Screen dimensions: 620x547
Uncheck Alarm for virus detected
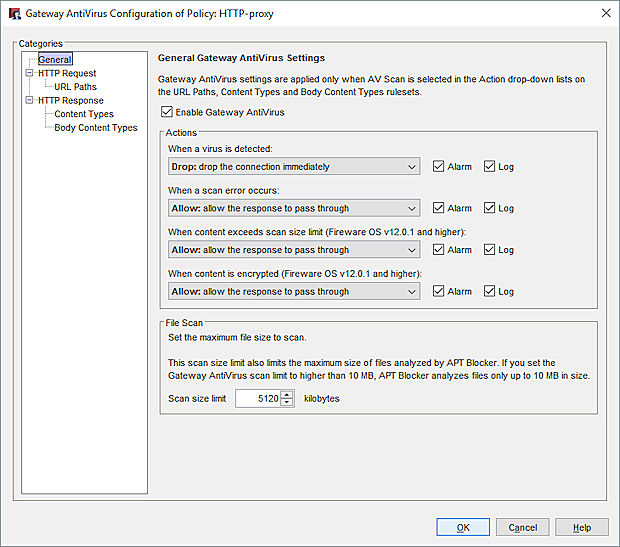tap(439, 167)
